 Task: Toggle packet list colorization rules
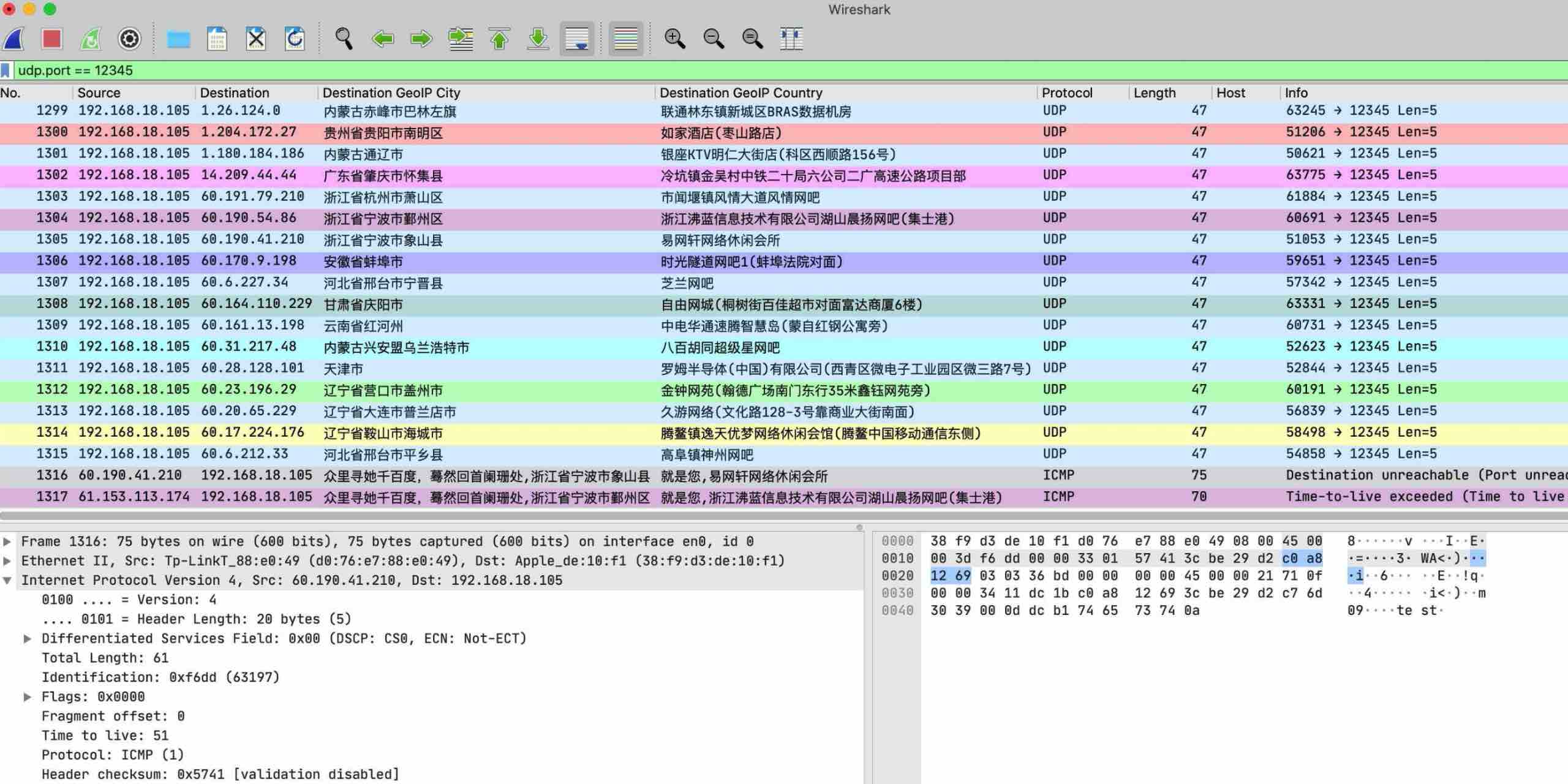pyautogui.click(x=626, y=39)
